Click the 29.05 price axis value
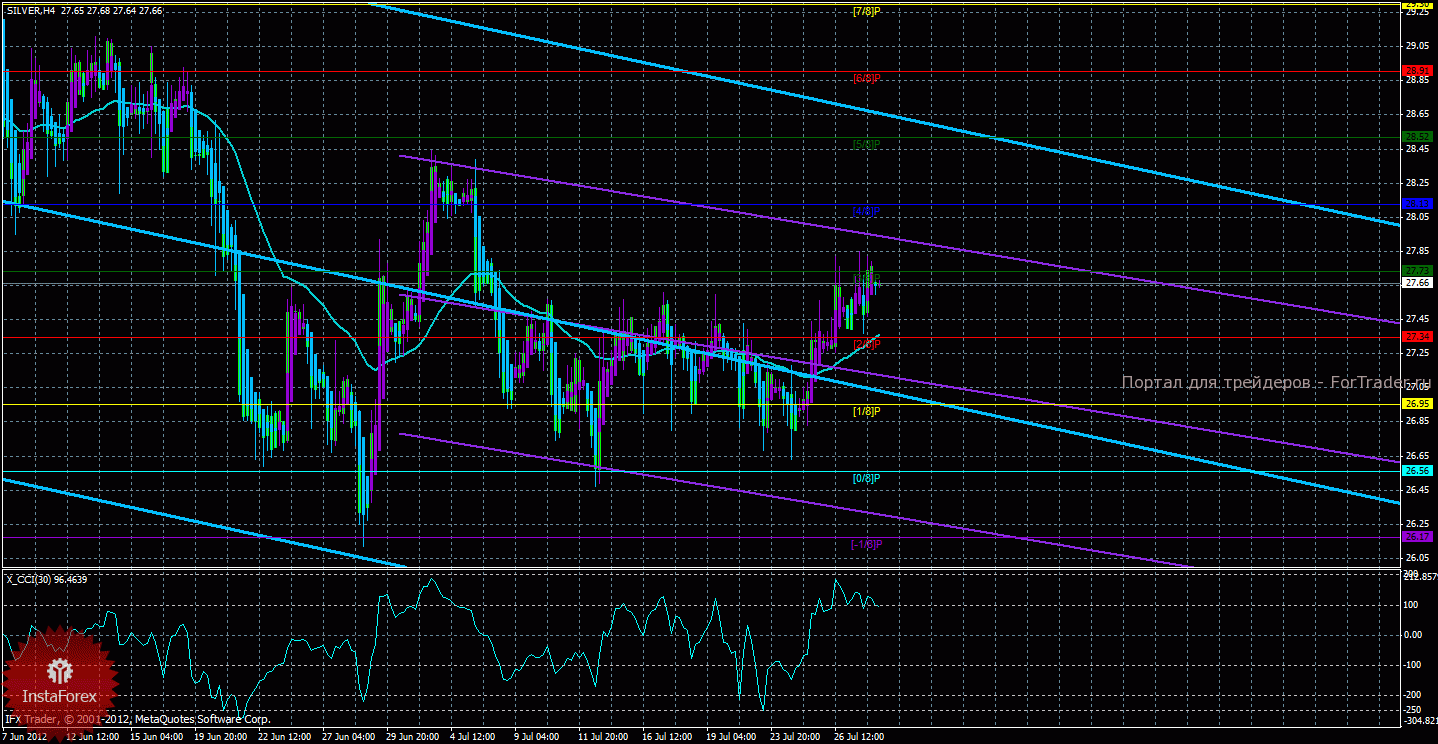The height and width of the screenshot is (744, 1438). point(1418,46)
